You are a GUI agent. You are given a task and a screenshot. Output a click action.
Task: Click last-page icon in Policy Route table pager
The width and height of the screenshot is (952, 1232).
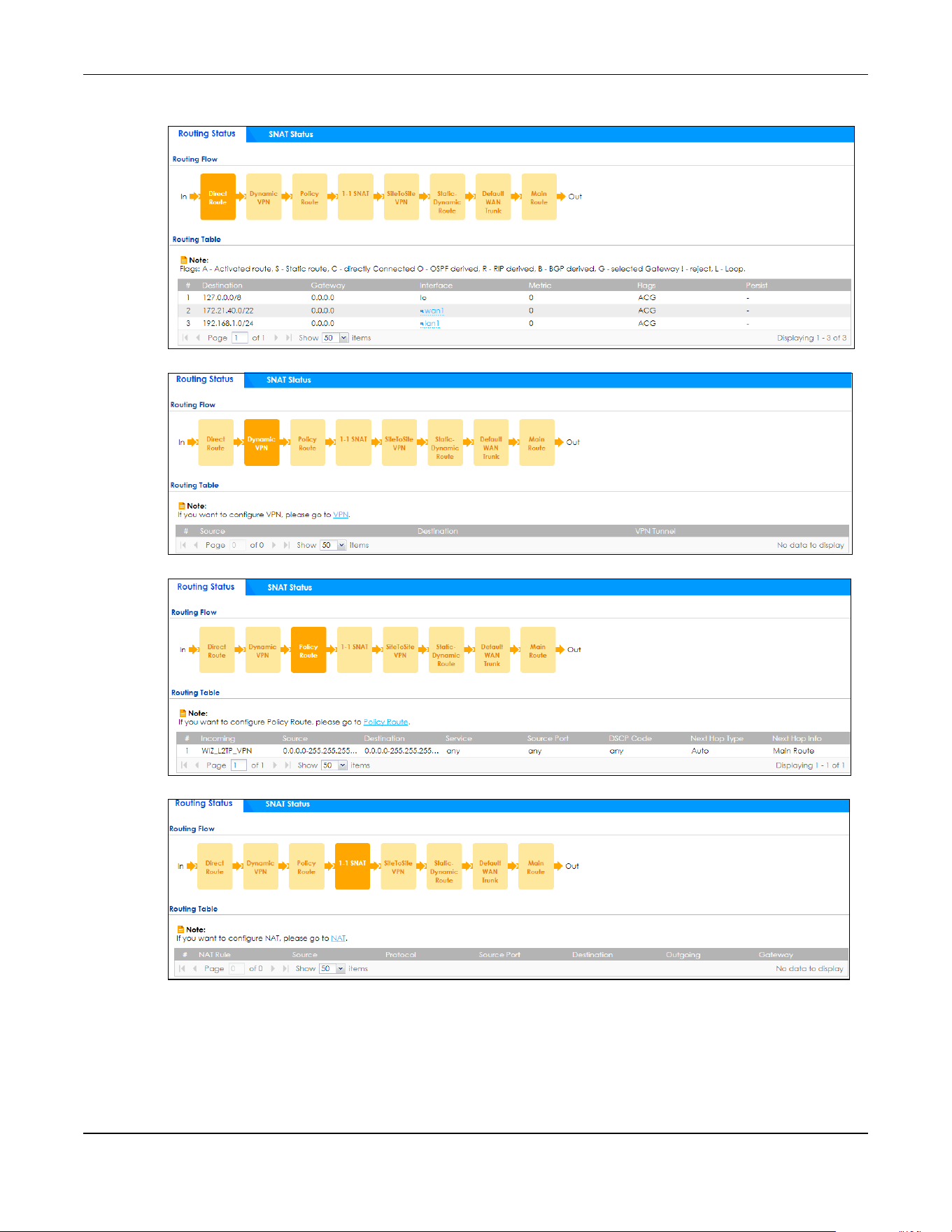287,765
